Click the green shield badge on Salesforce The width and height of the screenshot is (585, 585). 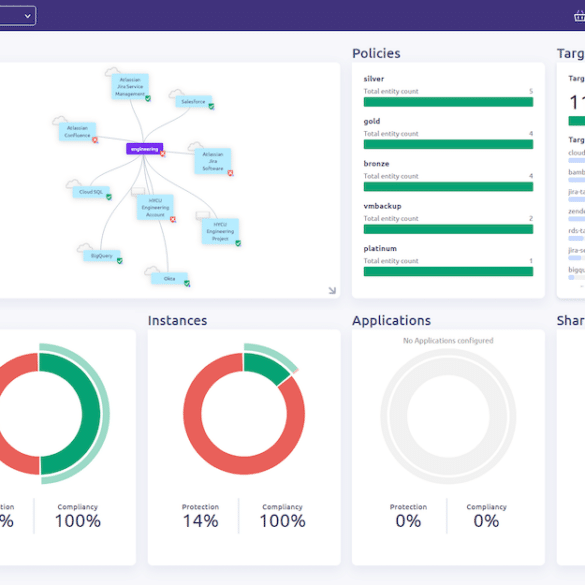pos(211,107)
